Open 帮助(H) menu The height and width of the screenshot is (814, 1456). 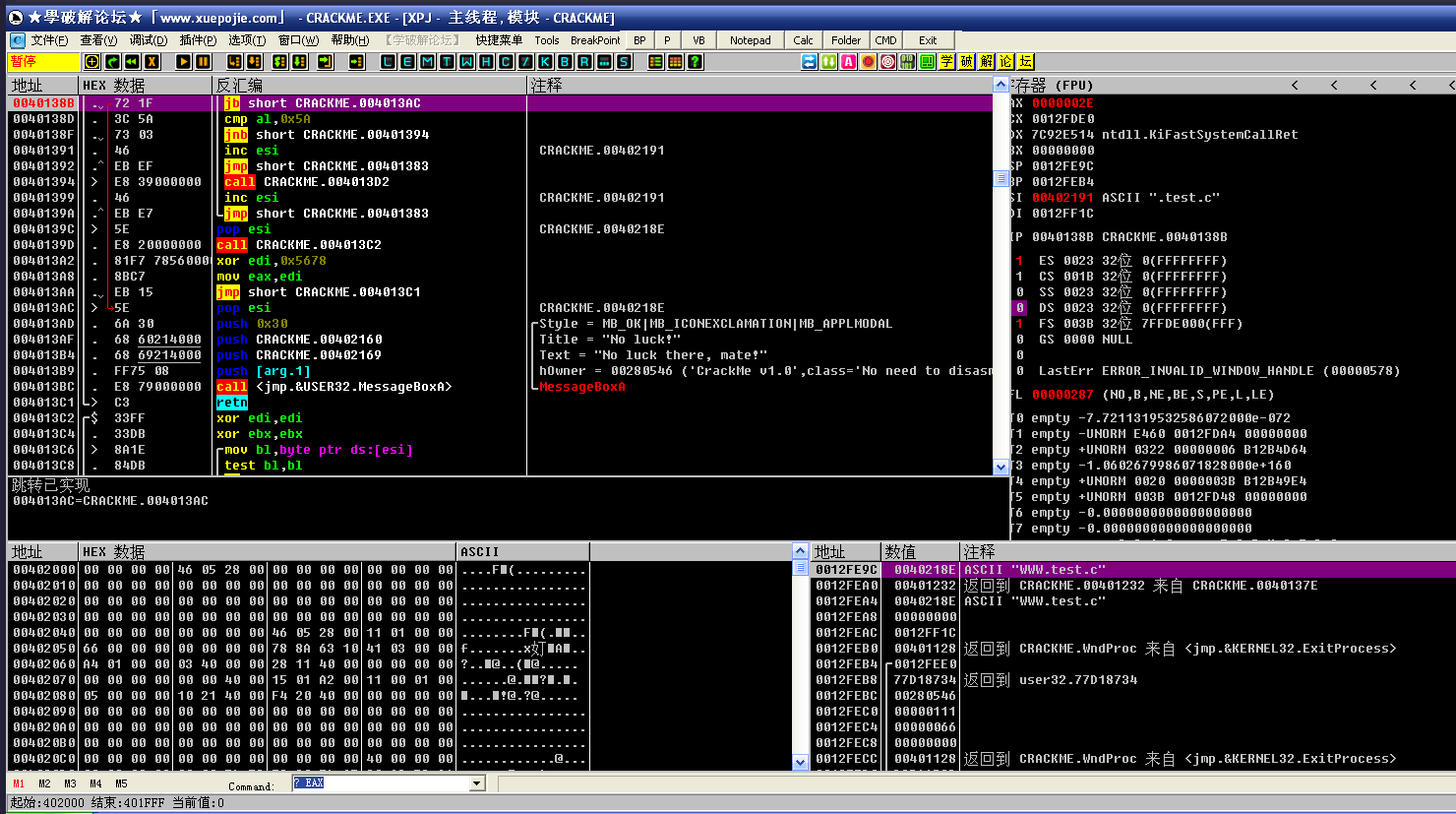pyautogui.click(x=350, y=40)
